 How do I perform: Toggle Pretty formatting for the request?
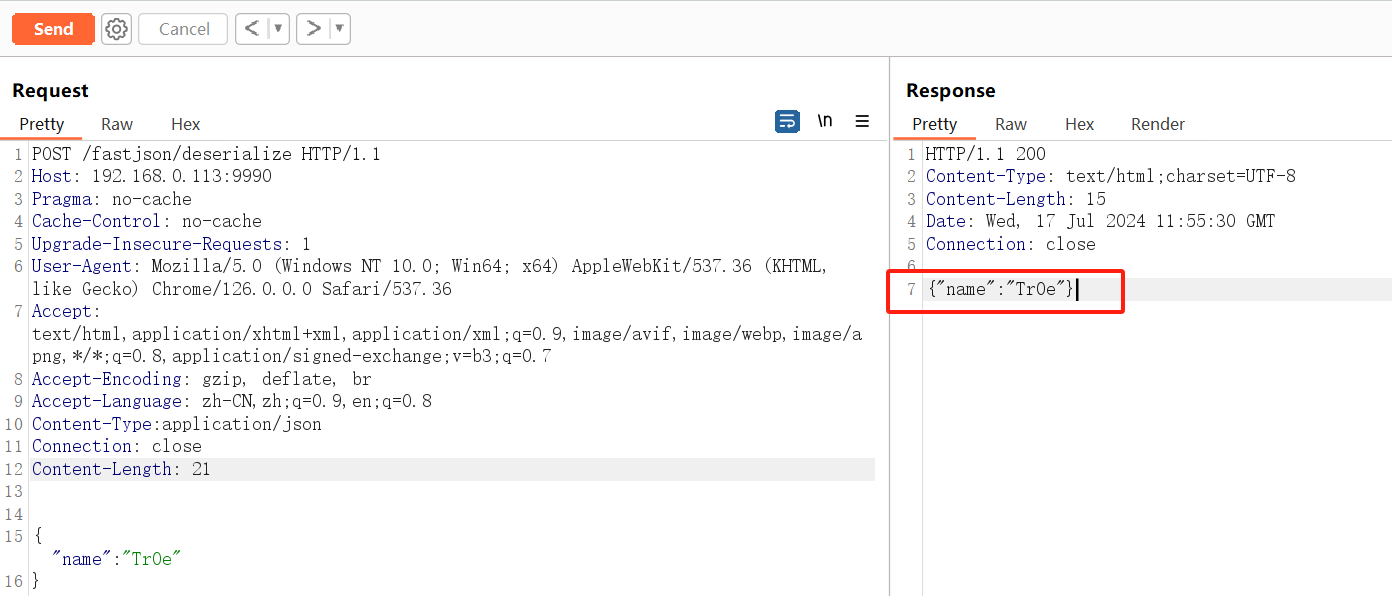(x=40, y=124)
